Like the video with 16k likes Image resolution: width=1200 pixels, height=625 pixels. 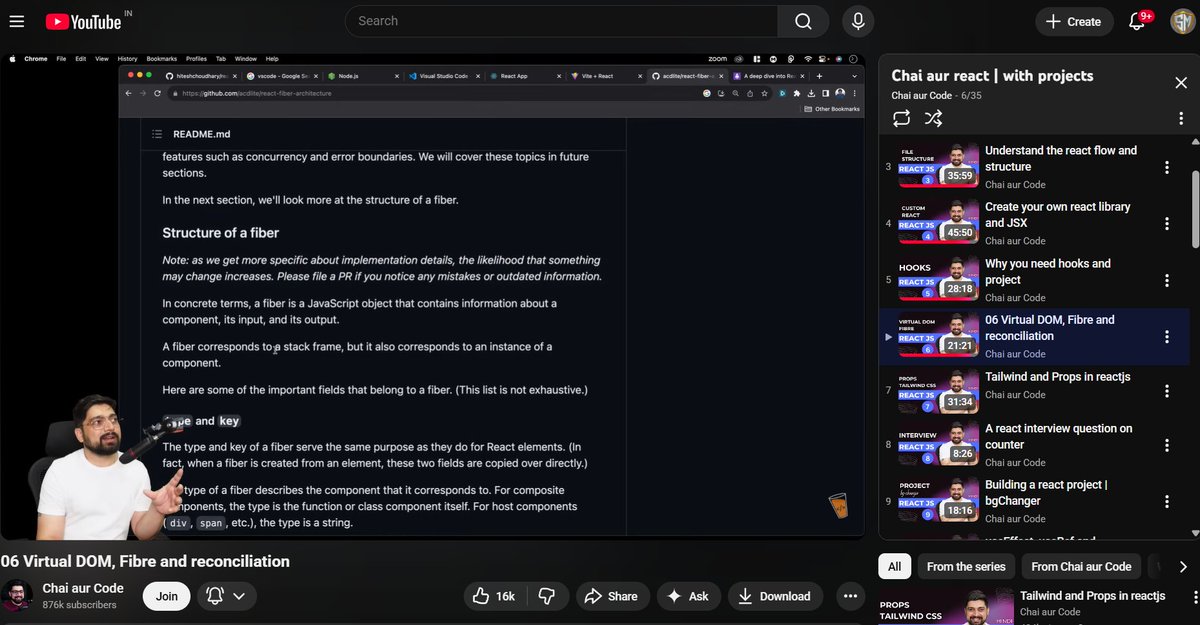tap(494, 596)
